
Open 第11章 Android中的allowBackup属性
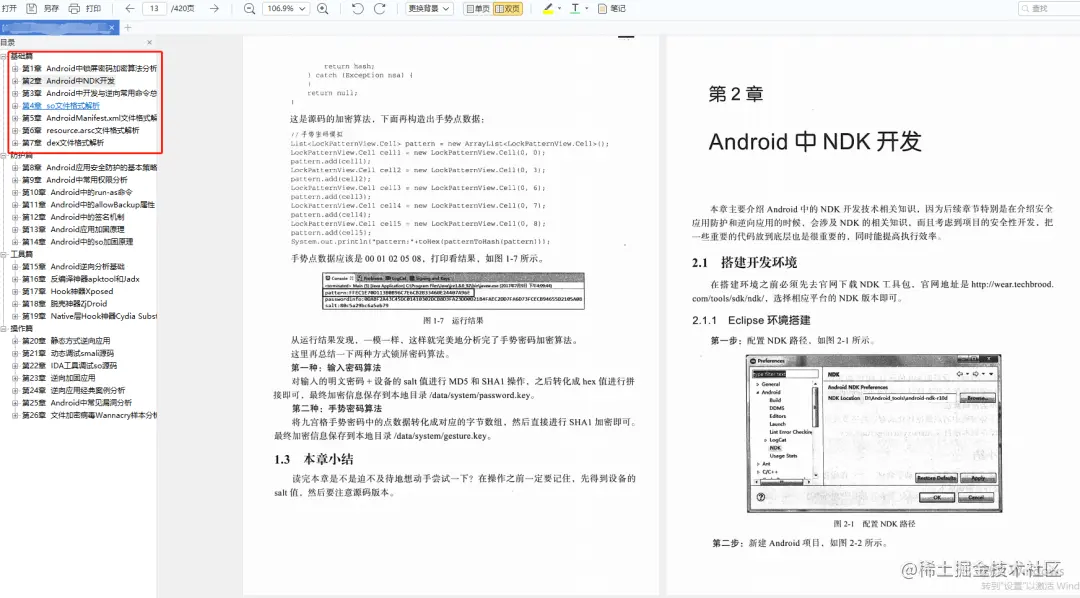[88, 205]
